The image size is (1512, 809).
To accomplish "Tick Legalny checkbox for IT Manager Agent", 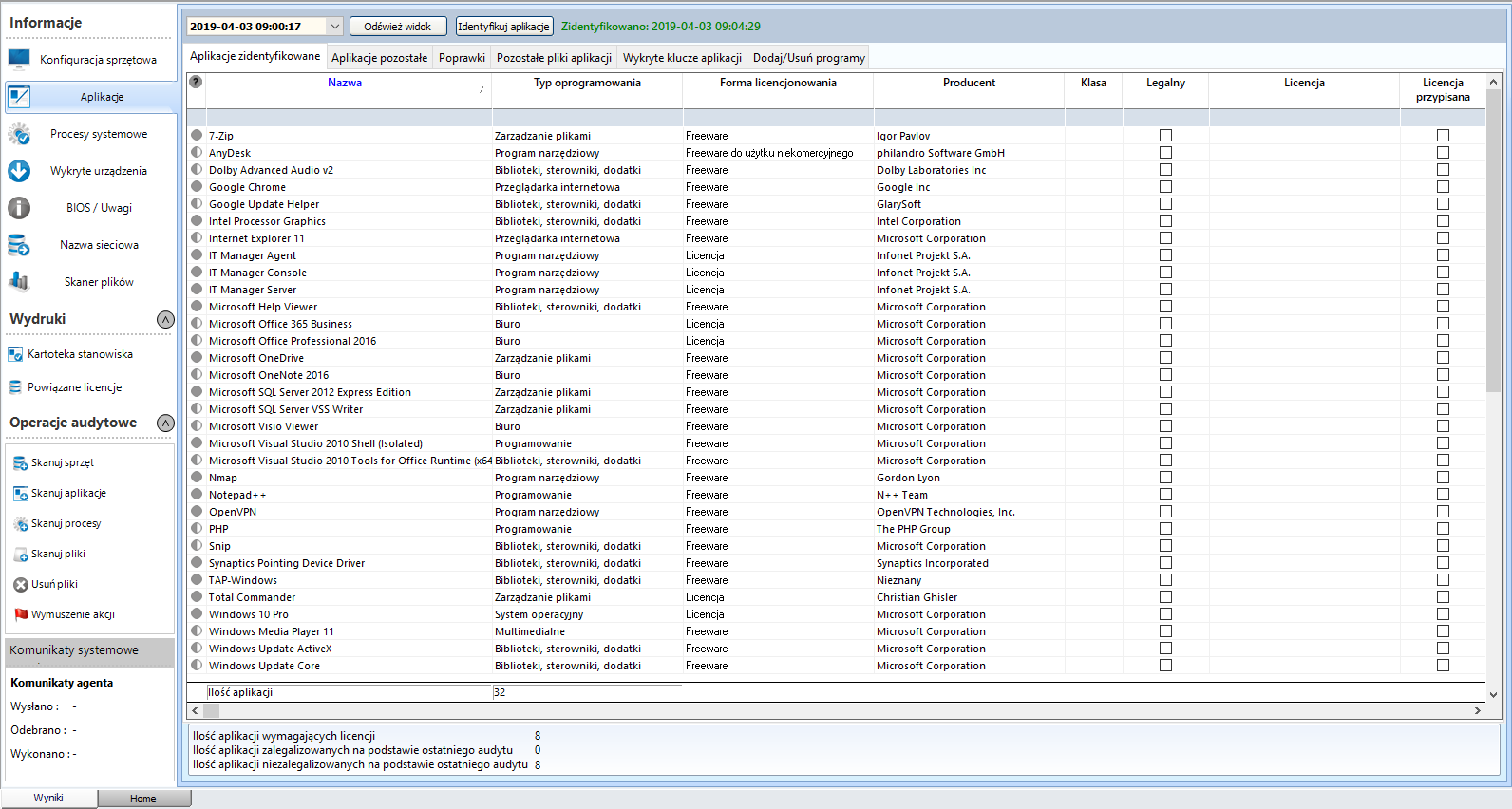I will point(1165,255).
